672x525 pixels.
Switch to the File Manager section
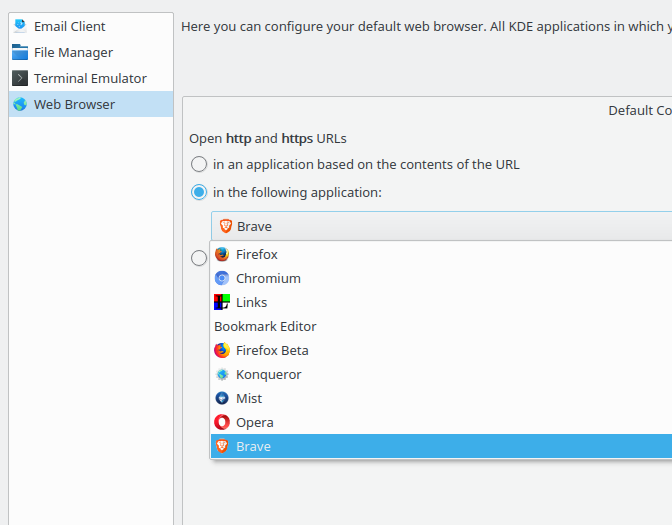point(73,52)
